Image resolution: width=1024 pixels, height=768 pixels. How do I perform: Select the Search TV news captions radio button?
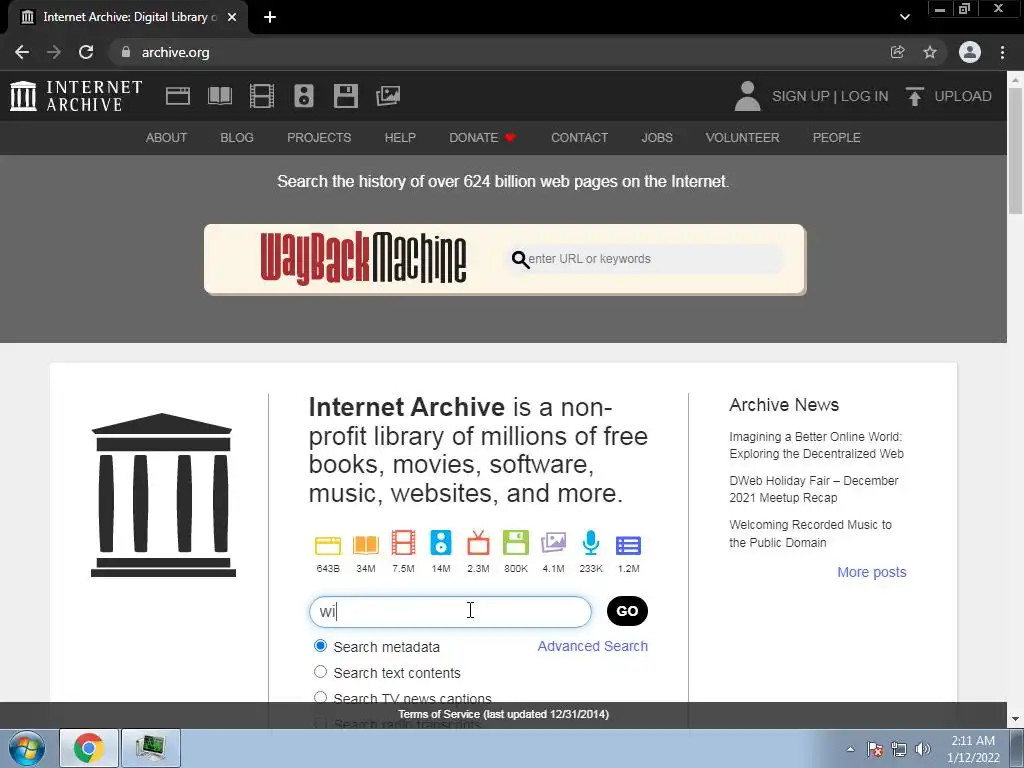[320, 697]
